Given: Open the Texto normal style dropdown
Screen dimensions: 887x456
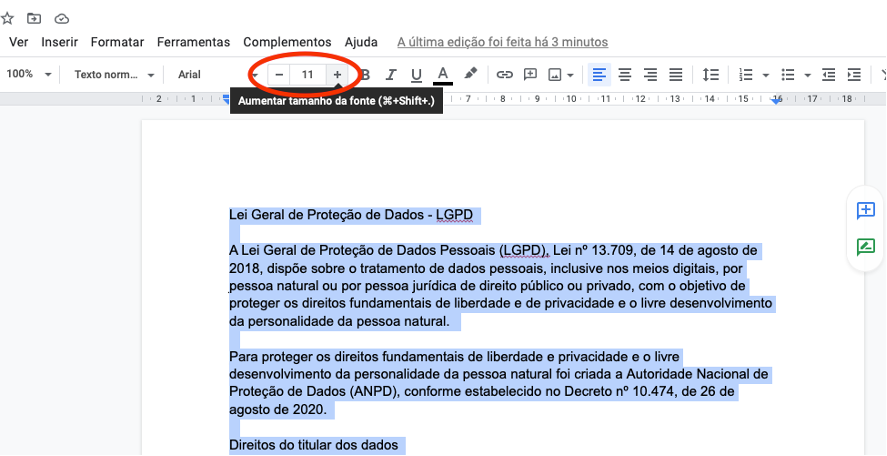Looking at the screenshot, I should [114, 74].
